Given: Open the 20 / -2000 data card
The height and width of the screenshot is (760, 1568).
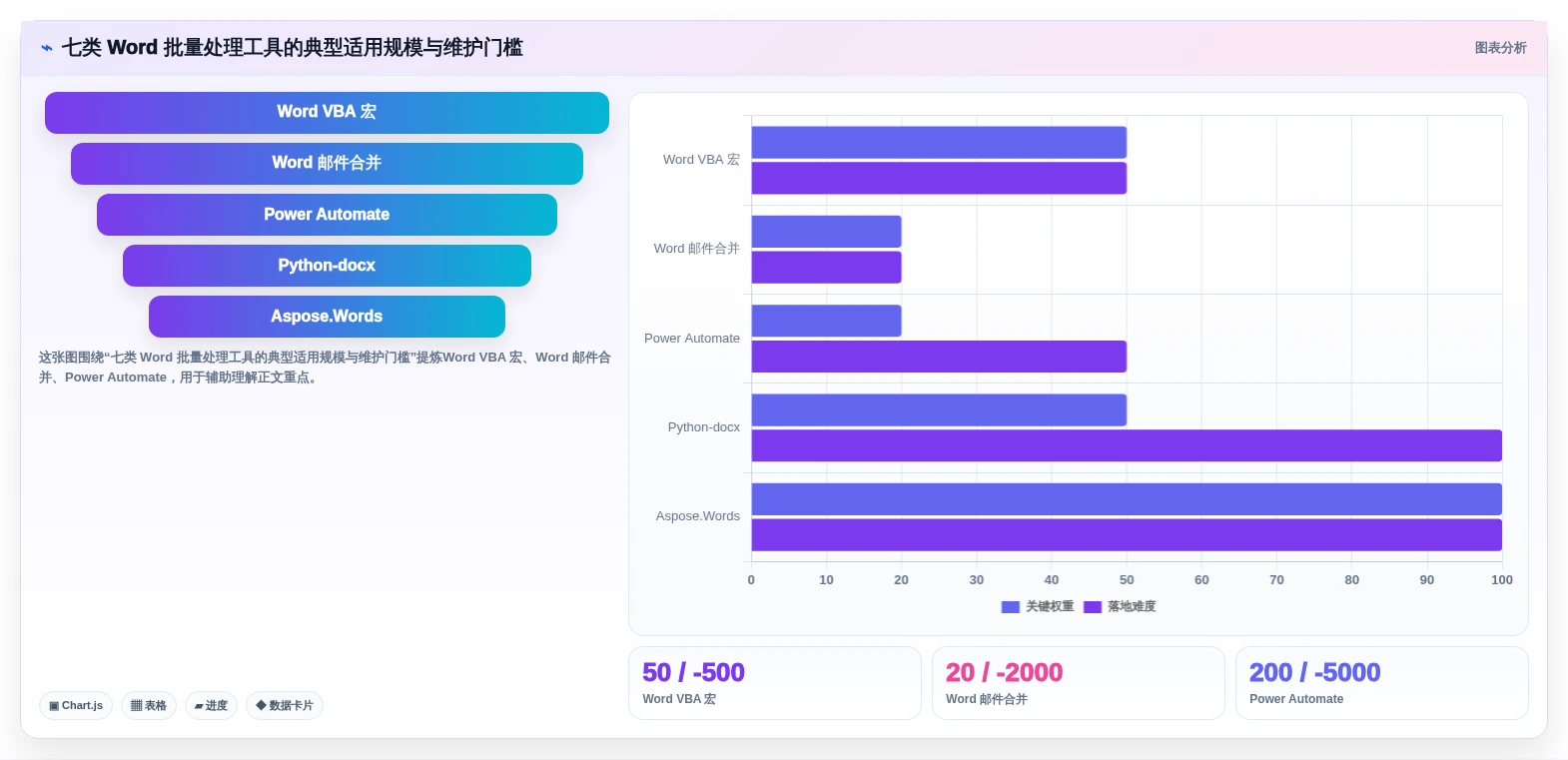Looking at the screenshot, I should coord(1079,683).
